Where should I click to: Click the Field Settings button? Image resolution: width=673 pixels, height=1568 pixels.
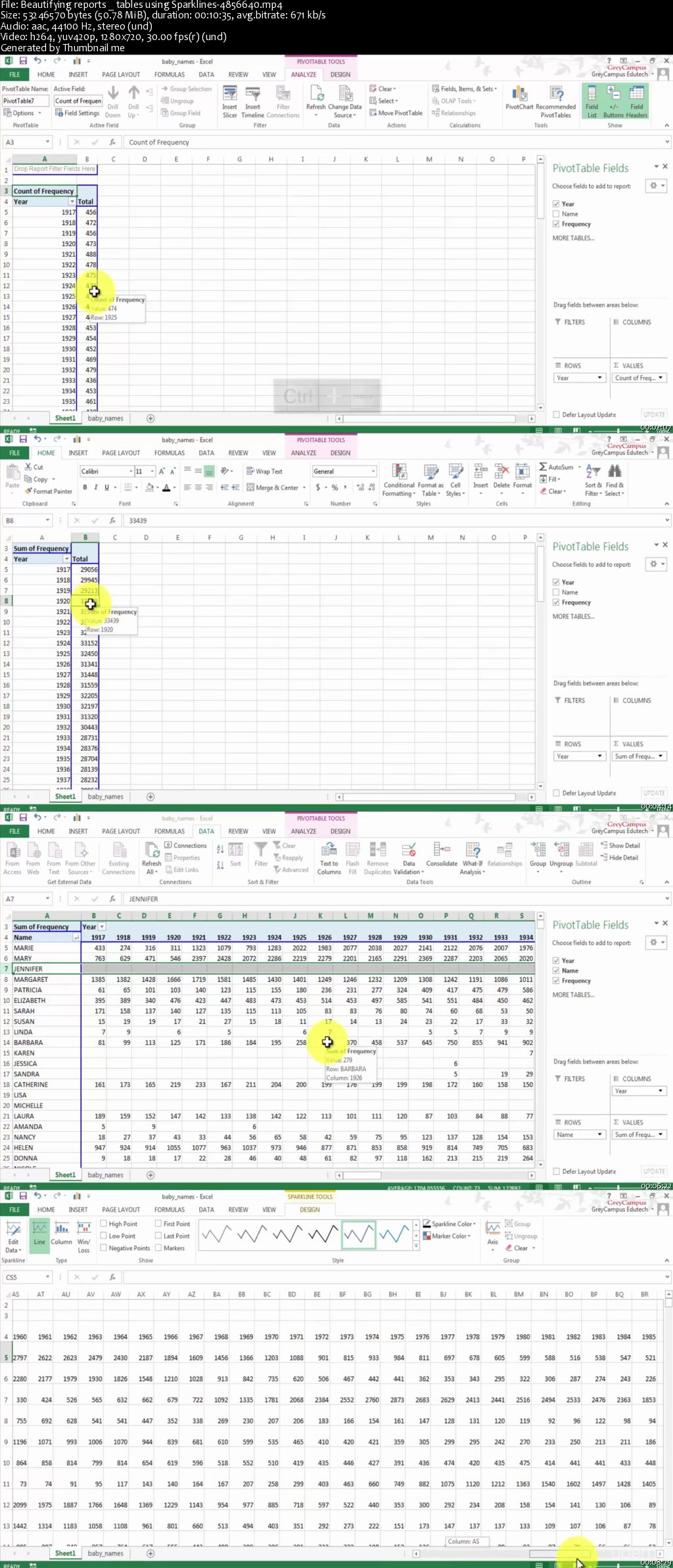click(78, 113)
